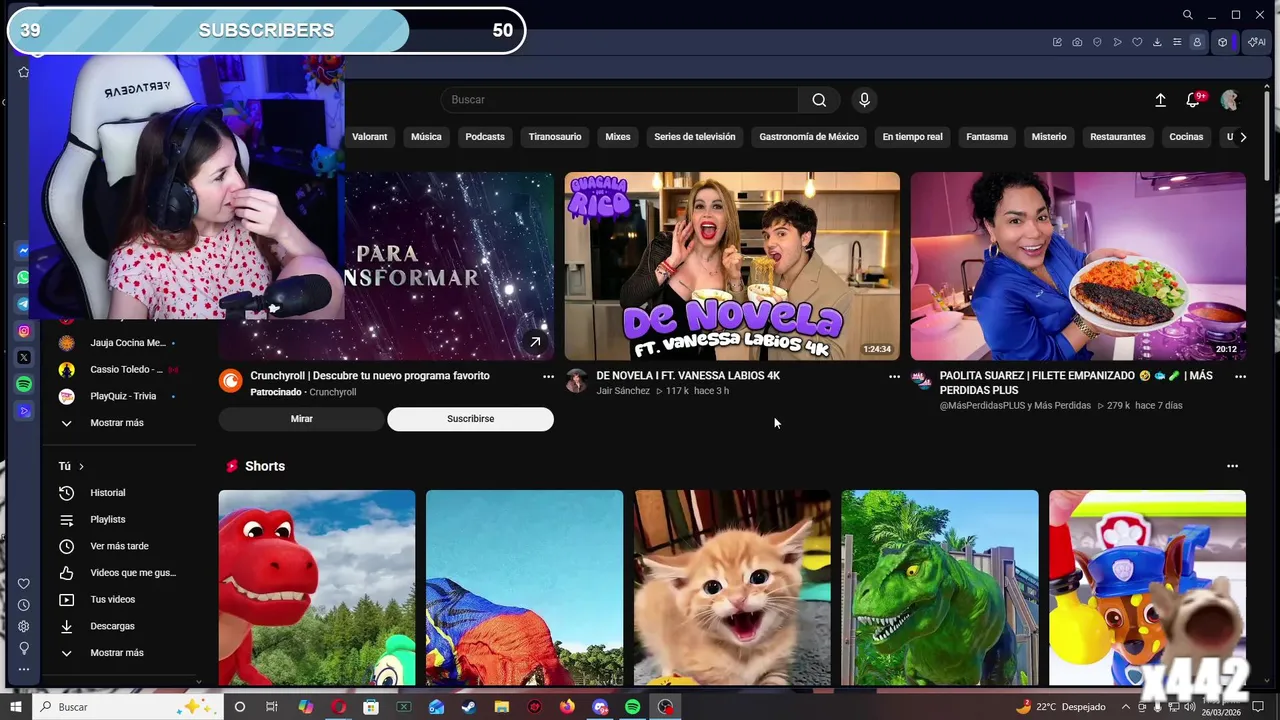Click the browser AI button

(x=1256, y=42)
